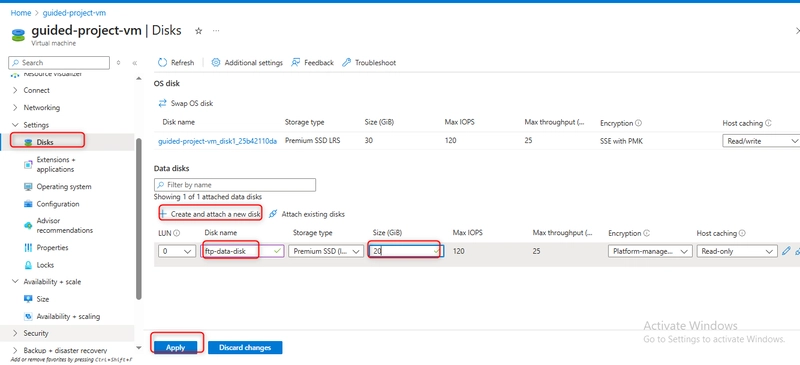Click Host caching info icon in Data disks
The height and width of the screenshot is (365, 800).
(742, 233)
